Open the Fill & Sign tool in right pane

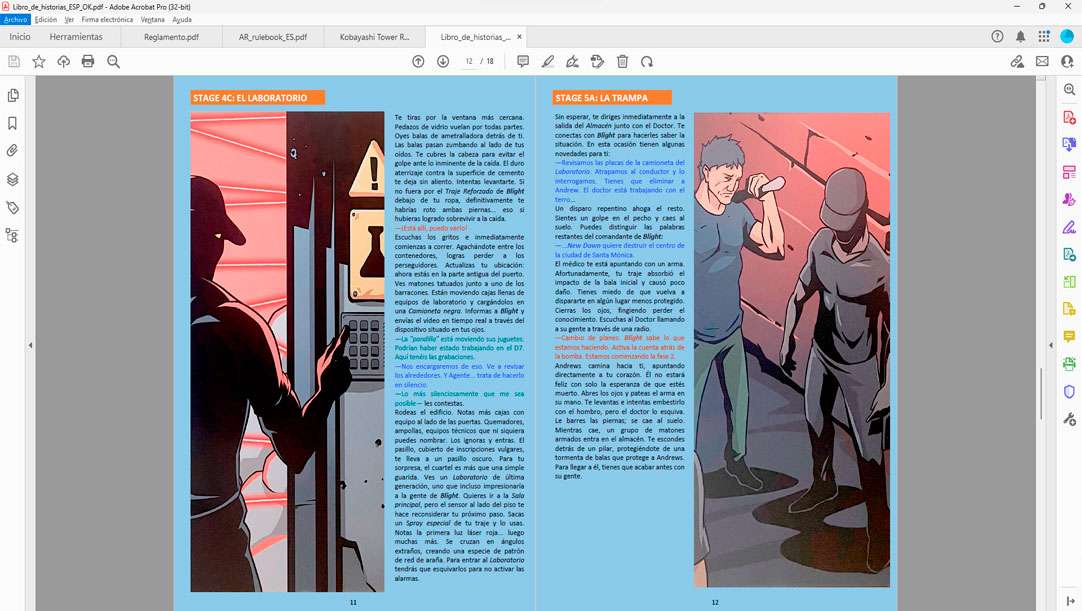point(1069,226)
